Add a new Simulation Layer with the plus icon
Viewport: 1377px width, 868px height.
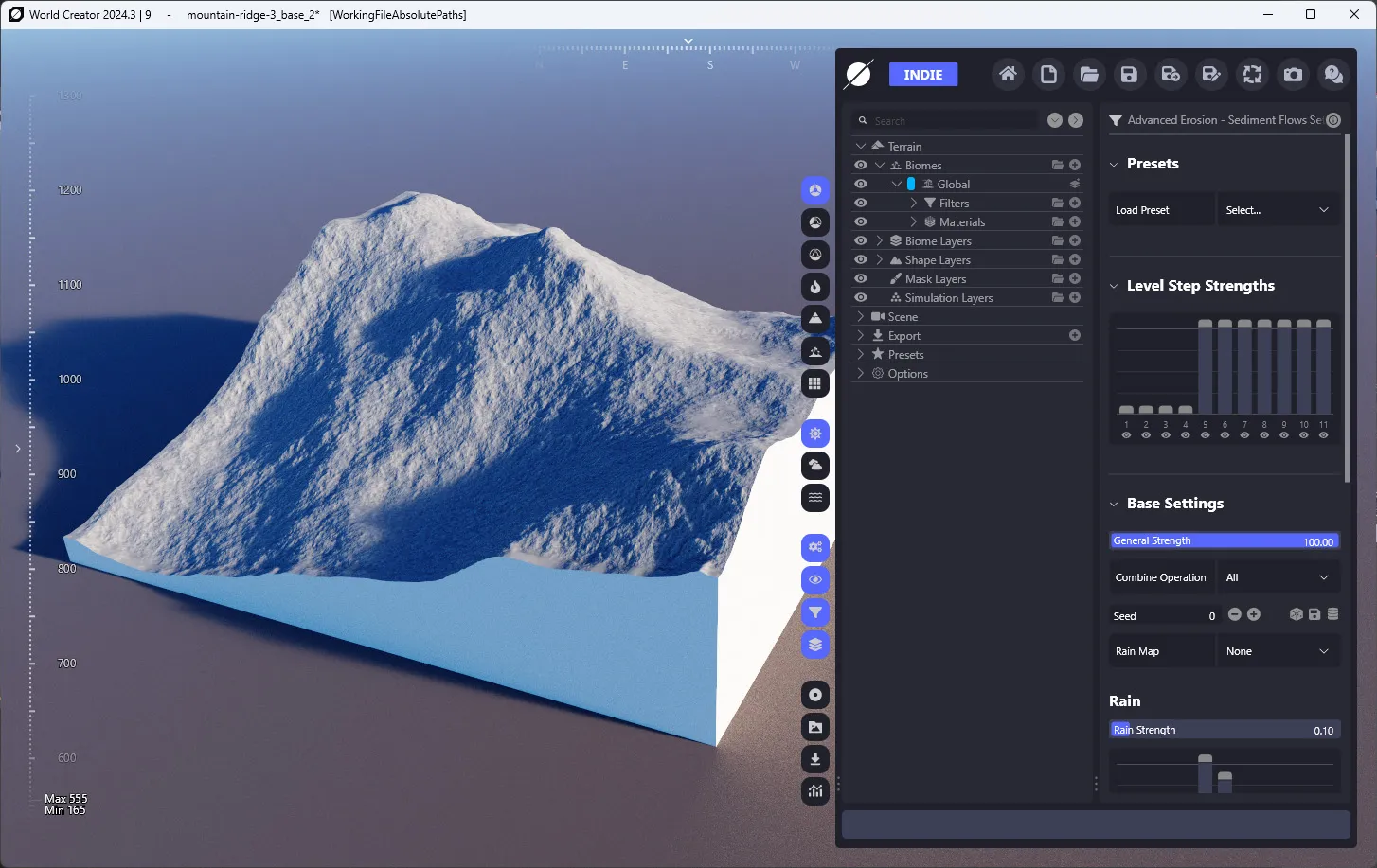(x=1075, y=297)
